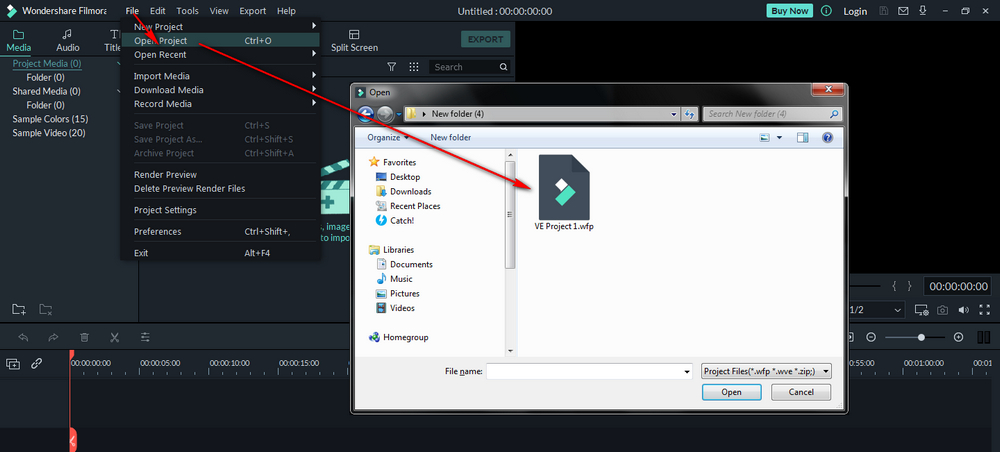This screenshot has height=452, width=1000.
Task: Click the volume speaker icon in preview
Action: (x=964, y=310)
